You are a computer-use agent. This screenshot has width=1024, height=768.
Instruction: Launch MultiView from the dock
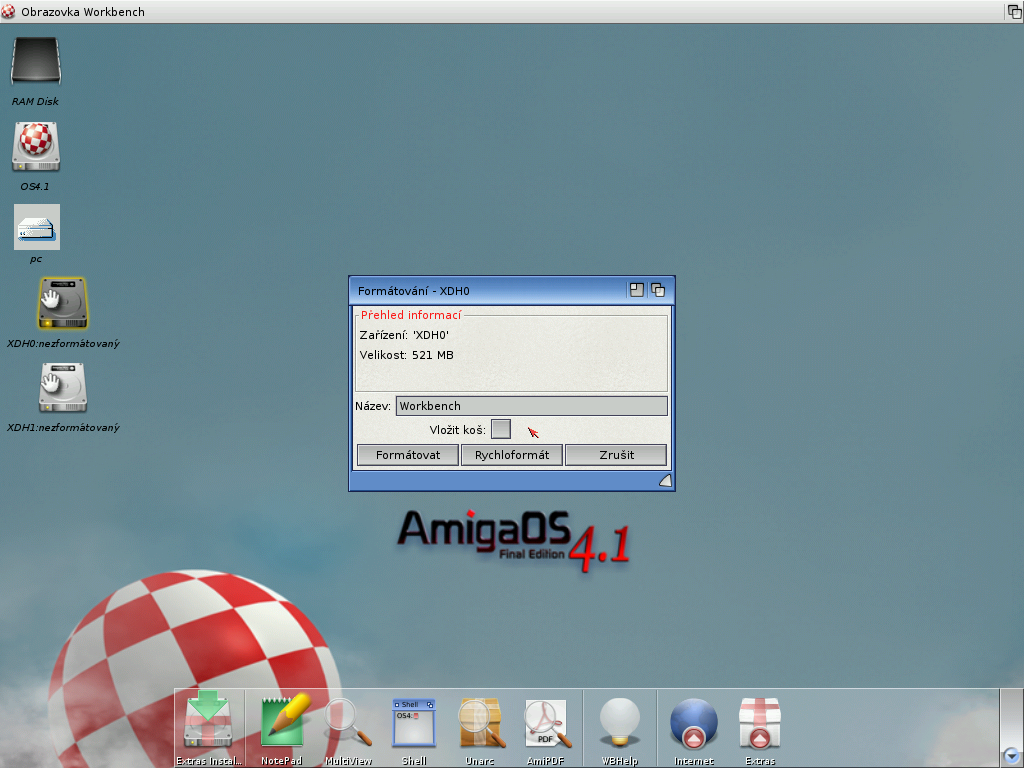click(x=348, y=722)
